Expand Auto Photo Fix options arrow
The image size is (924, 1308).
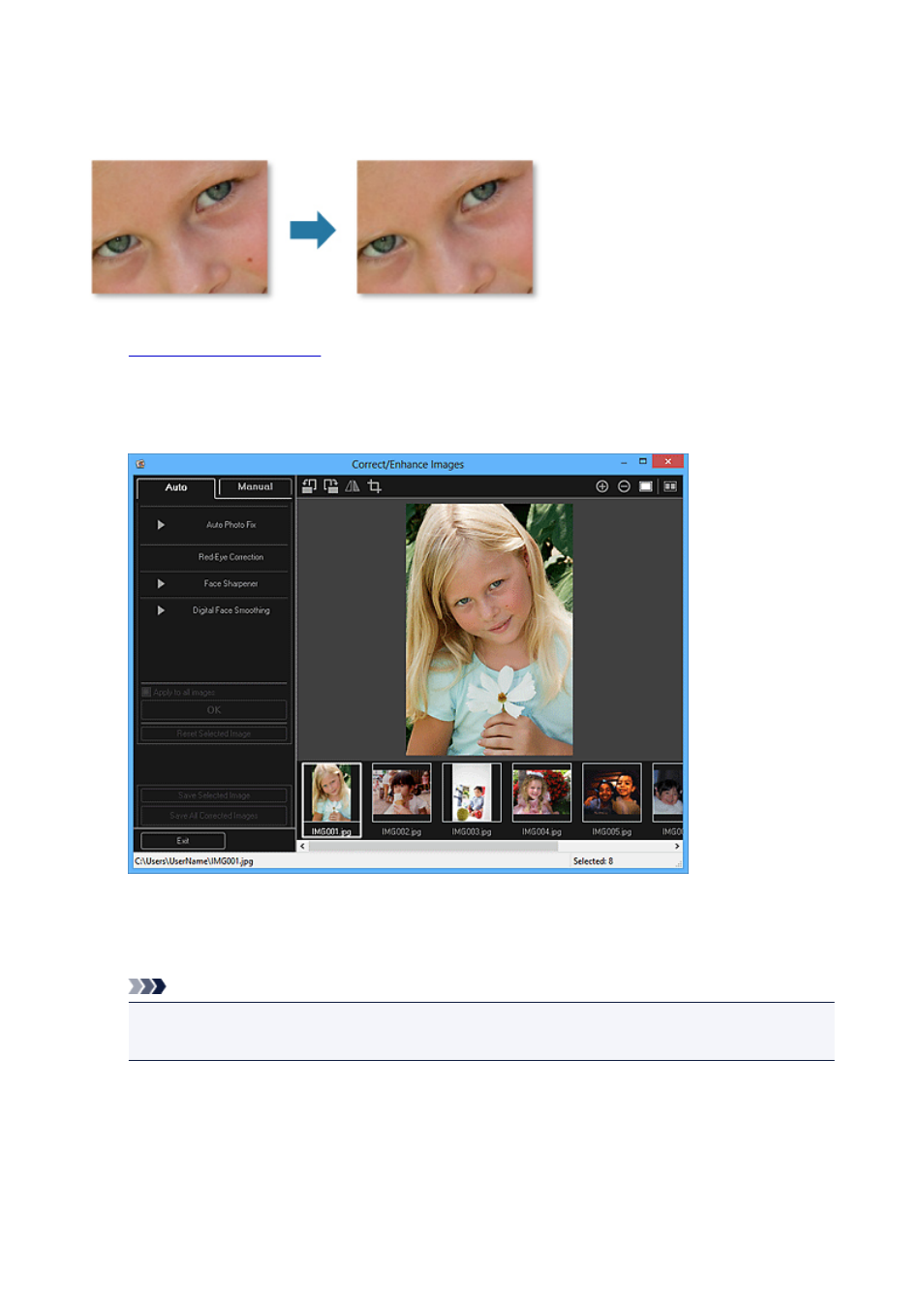point(161,525)
